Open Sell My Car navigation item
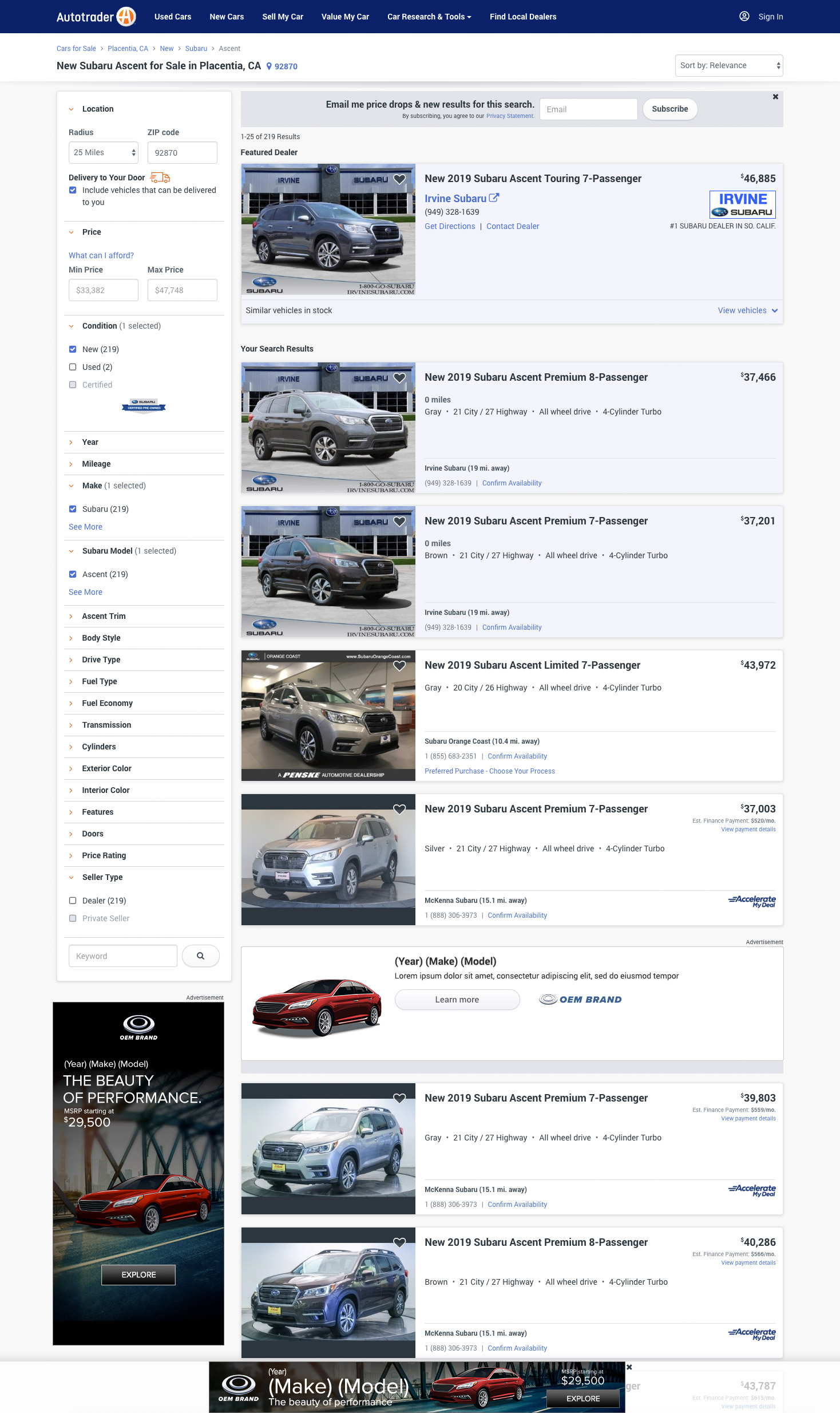This screenshot has width=840, height=1413. (x=283, y=17)
